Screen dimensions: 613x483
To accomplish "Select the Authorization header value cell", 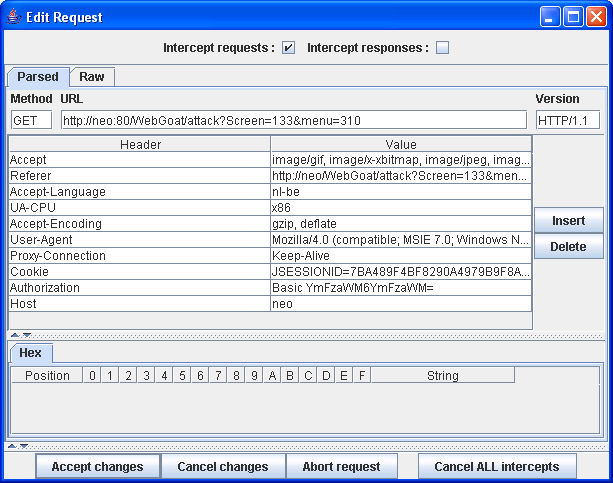I will (400, 288).
